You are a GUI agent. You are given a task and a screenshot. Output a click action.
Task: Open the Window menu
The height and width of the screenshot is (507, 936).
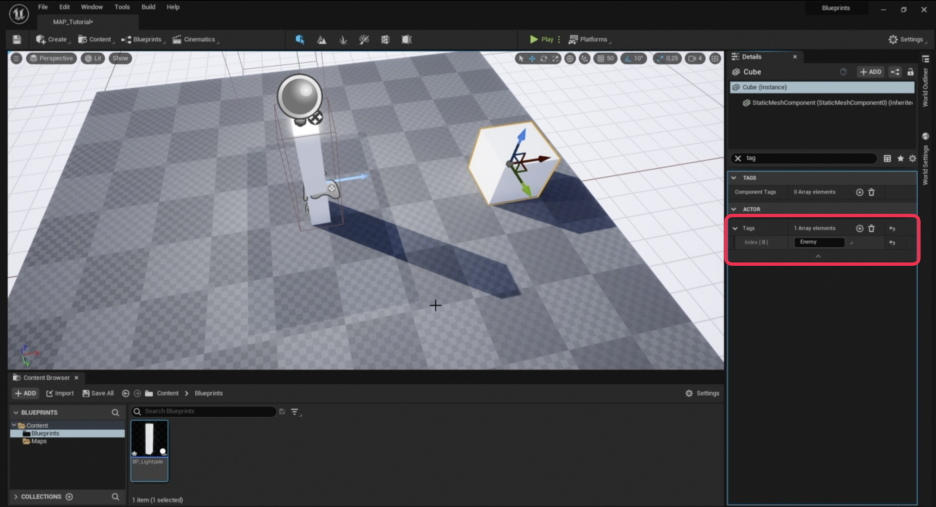tap(92, 7)
